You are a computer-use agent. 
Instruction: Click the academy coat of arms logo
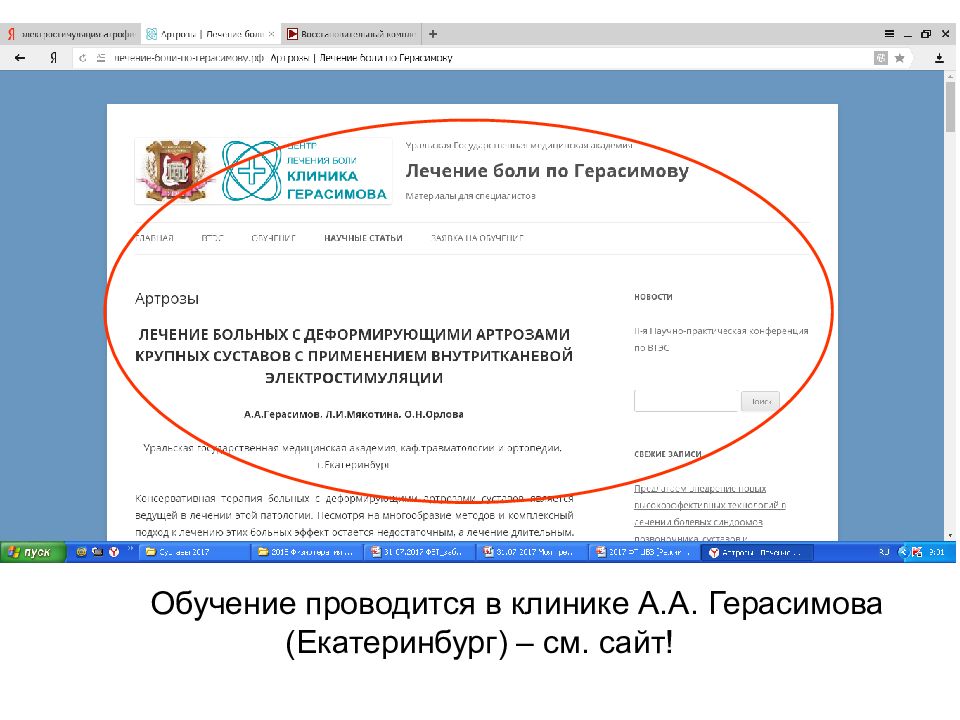[x=174, y=171]
